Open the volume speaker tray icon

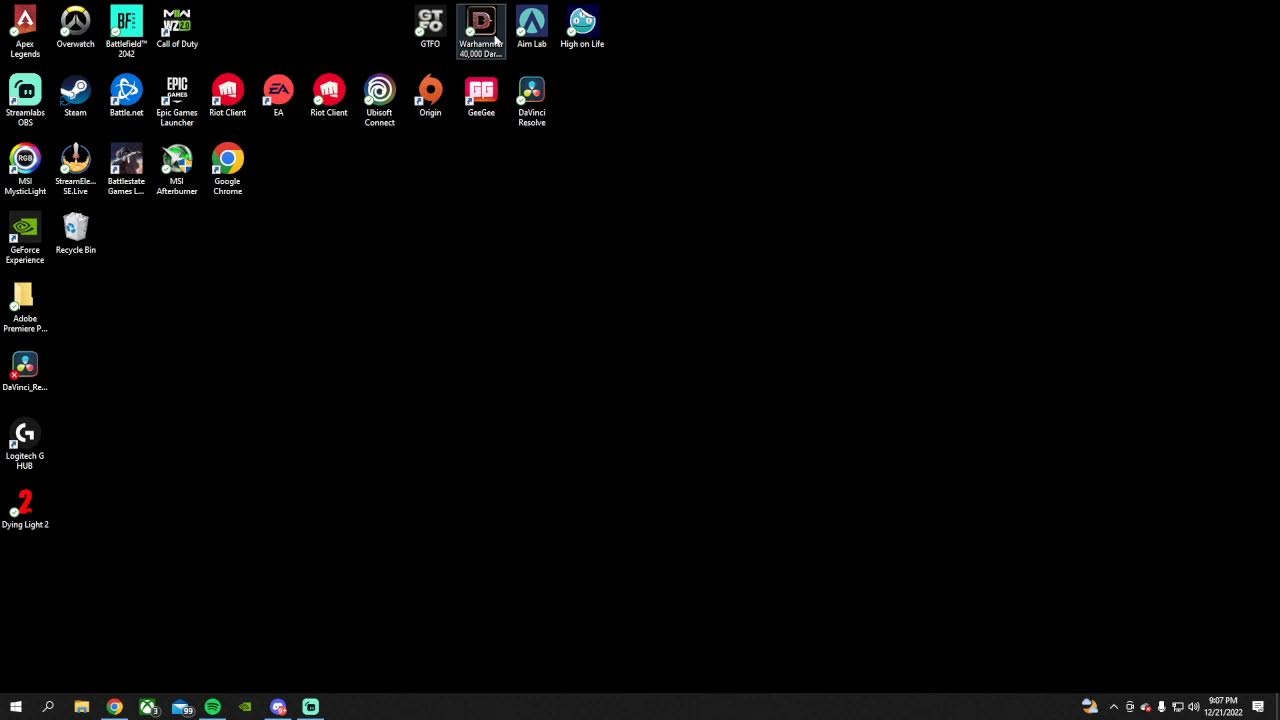click(x=1193, y=707)
